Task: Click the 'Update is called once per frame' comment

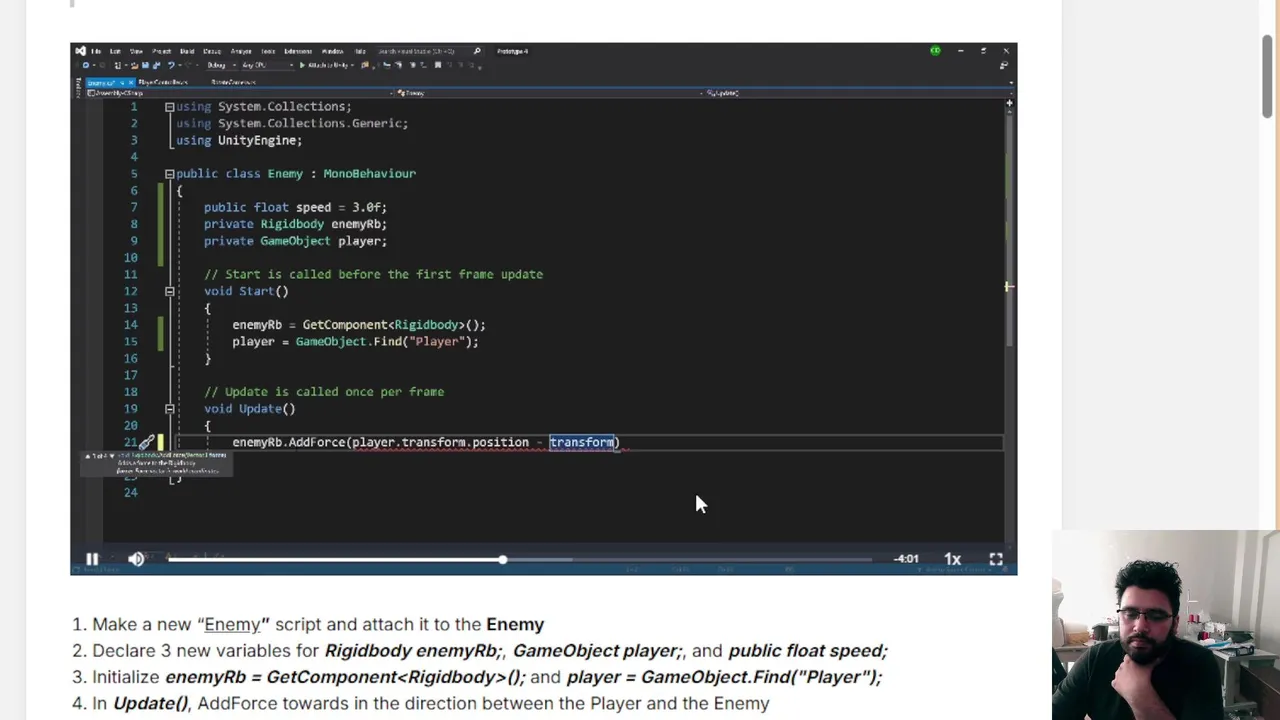Action: (x=324, y=392)
